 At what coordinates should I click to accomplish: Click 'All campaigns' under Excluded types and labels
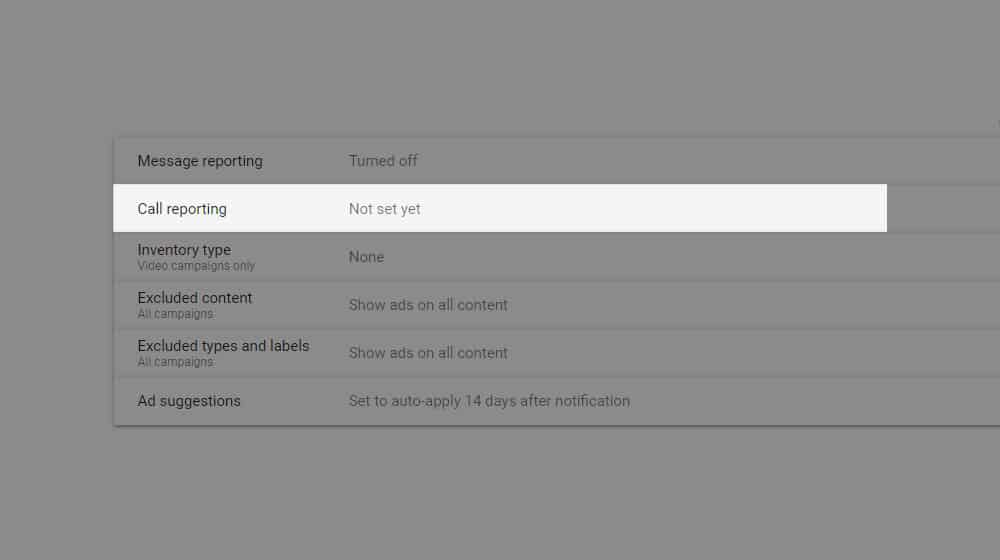[x=175, y=362]
